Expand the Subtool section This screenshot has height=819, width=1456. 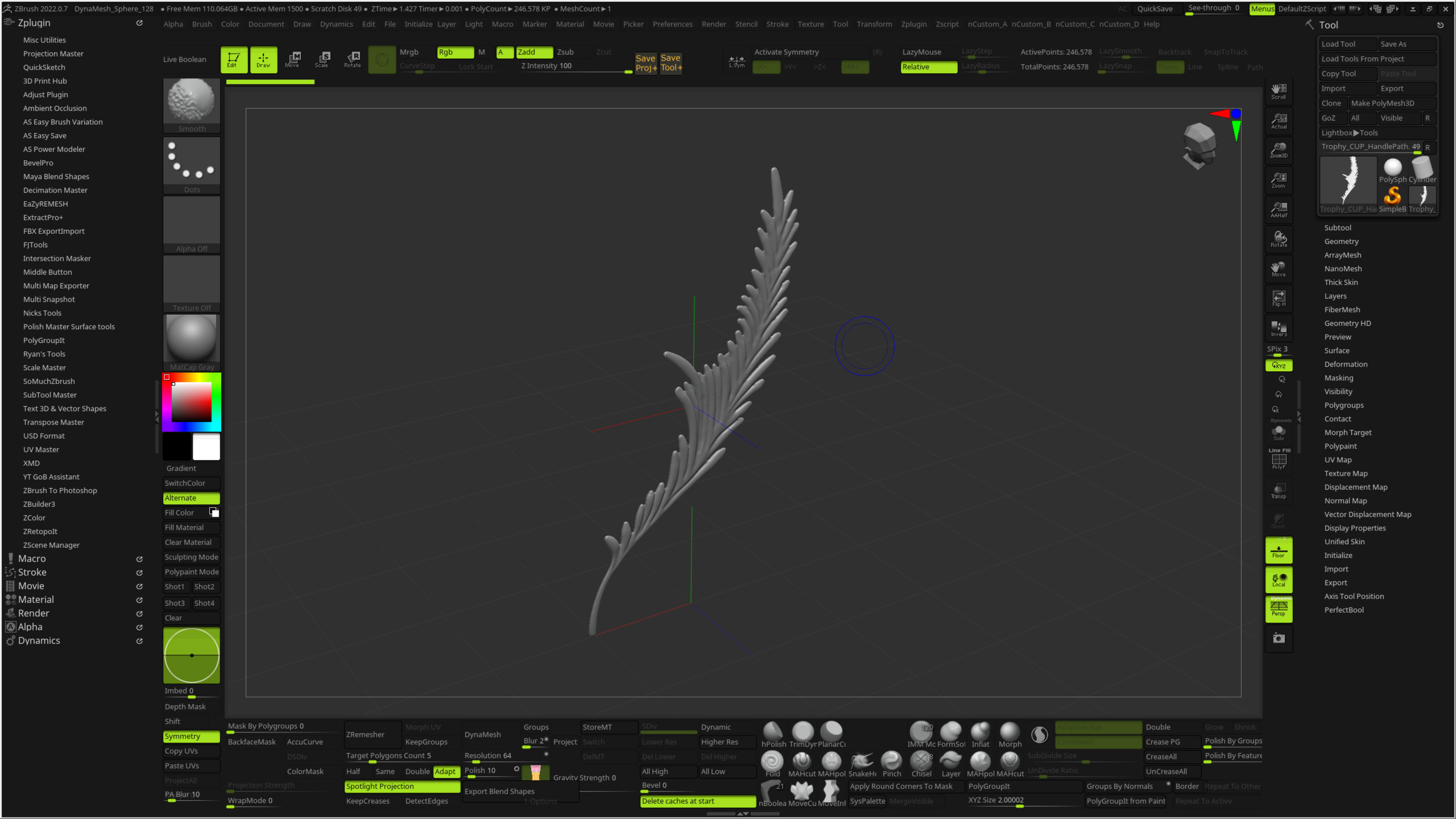pos(1337,227)
